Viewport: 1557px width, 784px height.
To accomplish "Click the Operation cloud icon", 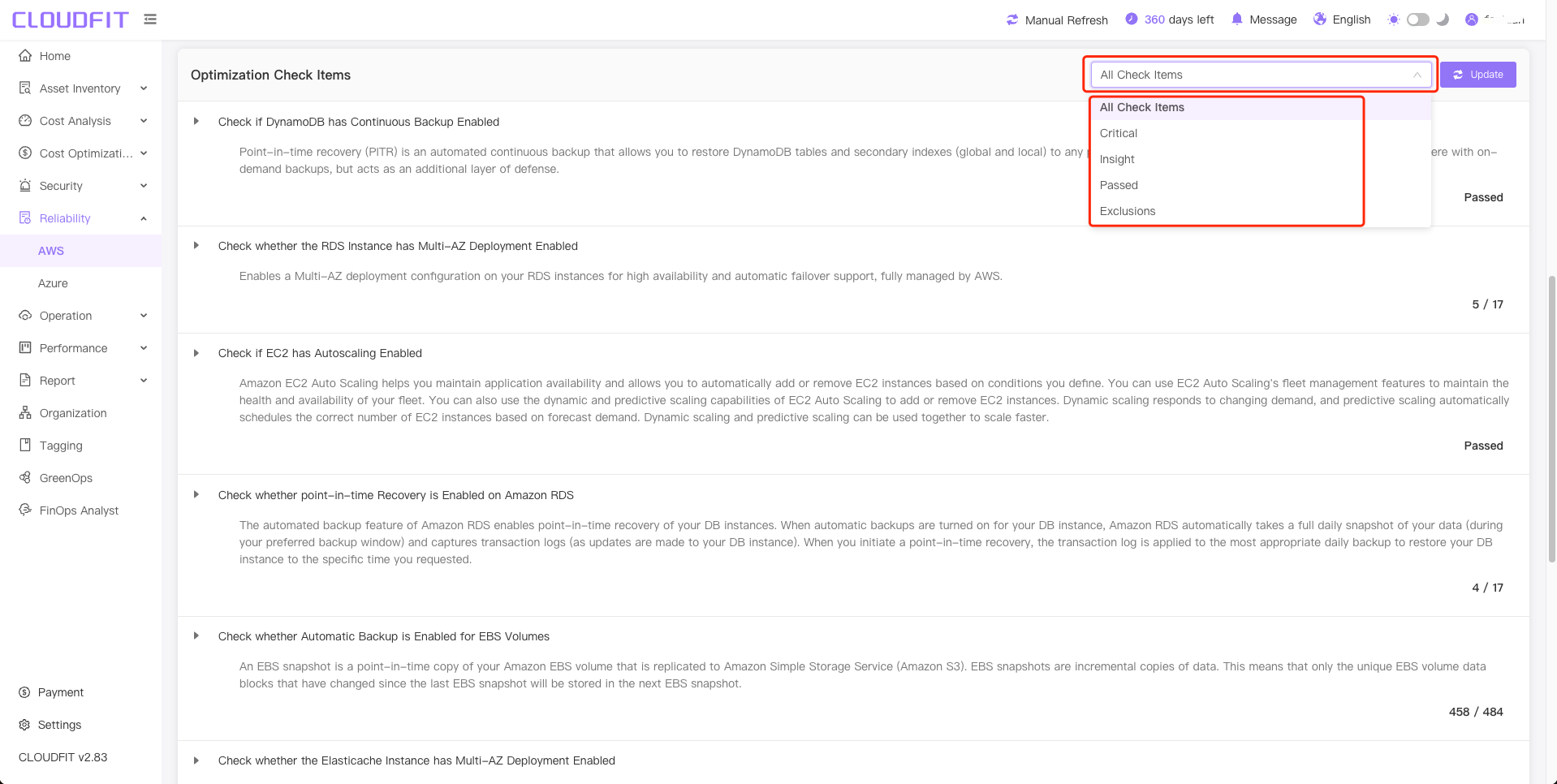I will pyautogui.click(x=25, y=316).
